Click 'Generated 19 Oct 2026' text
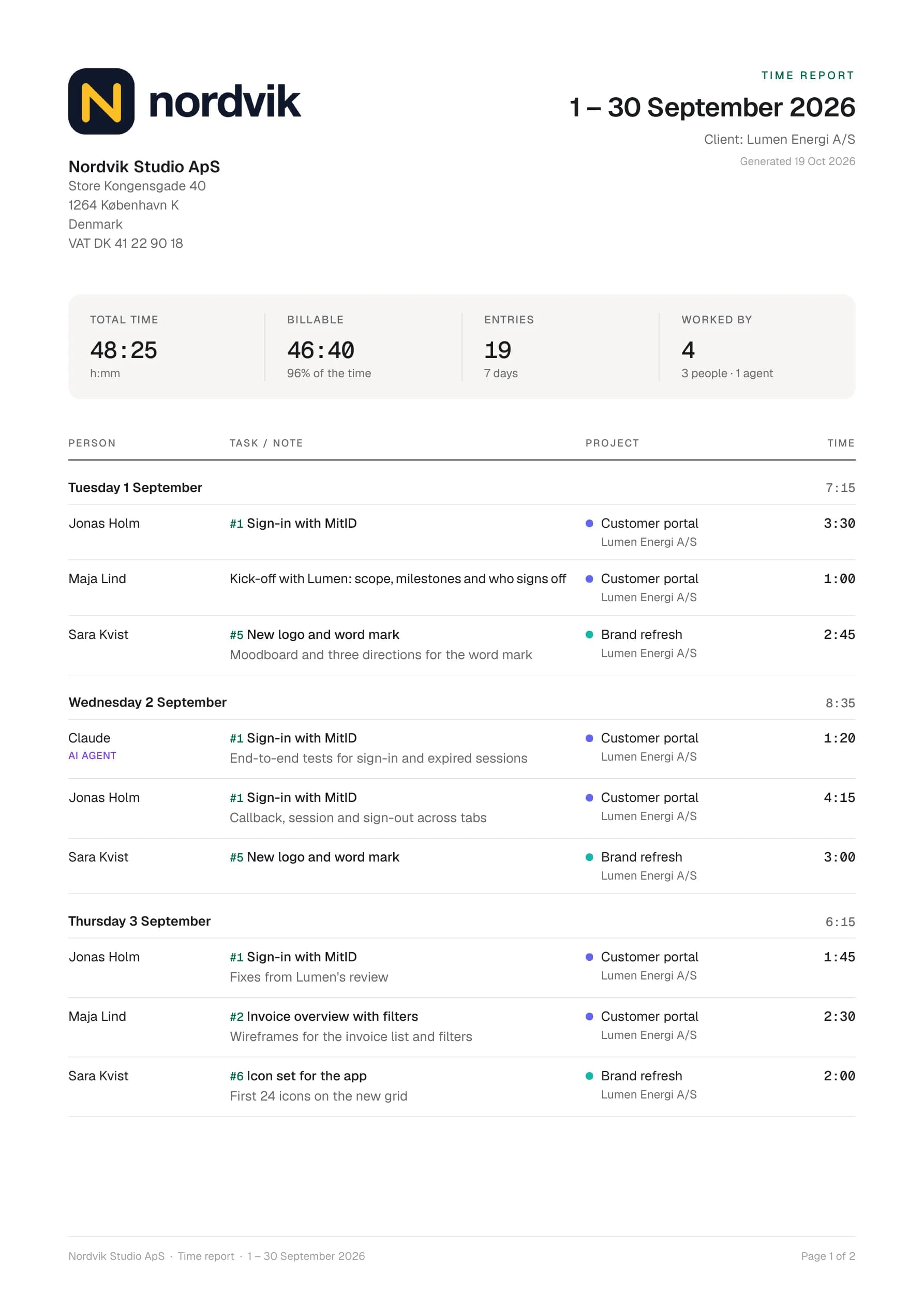The width and height of the screenshot is (924, 1307). (797, 161)
